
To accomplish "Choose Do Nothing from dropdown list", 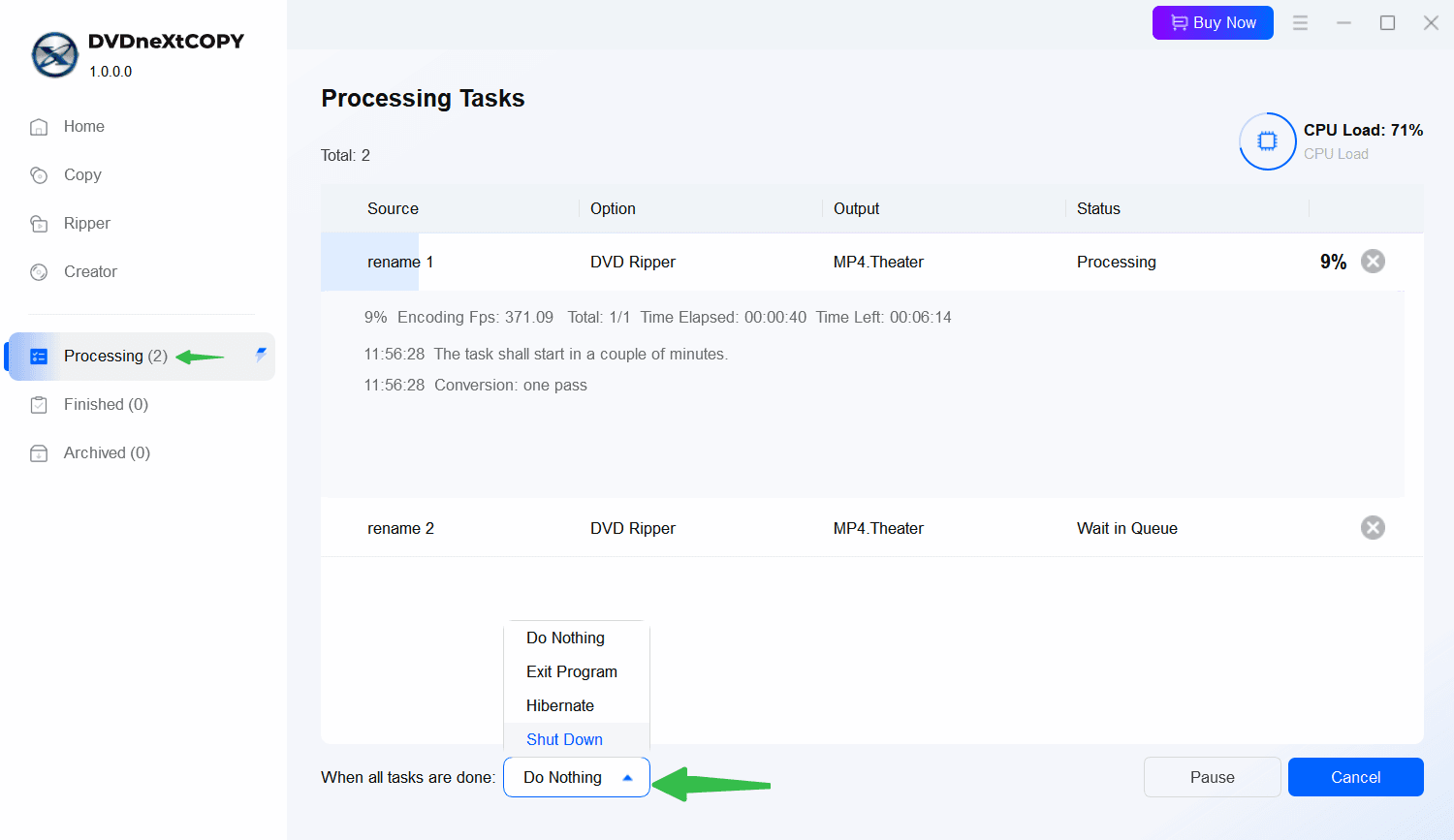I will pos(577,638).
